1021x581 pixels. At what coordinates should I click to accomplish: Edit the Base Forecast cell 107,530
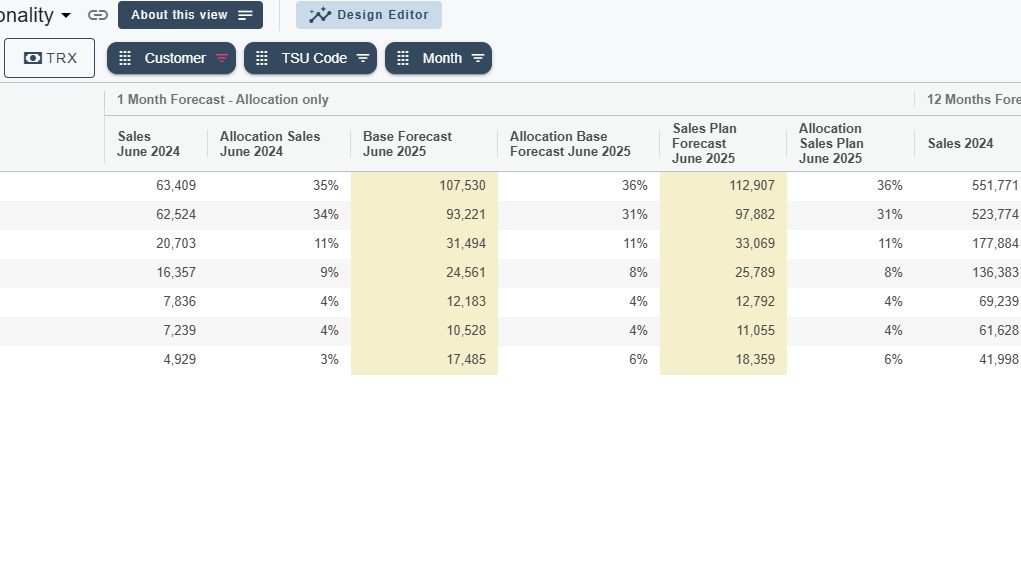[424, 186]
